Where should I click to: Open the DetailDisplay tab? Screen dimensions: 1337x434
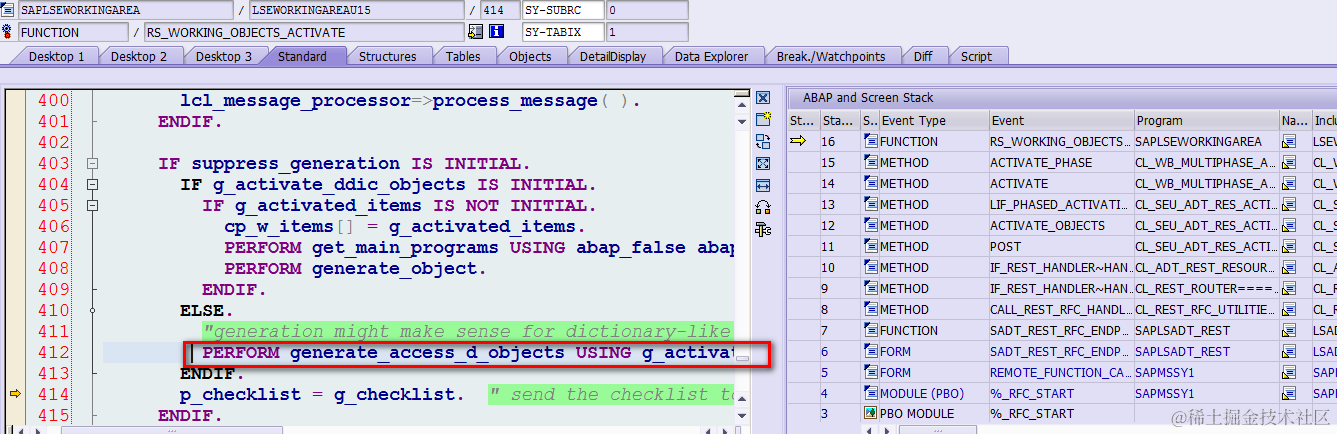click(x=613, y=56)
